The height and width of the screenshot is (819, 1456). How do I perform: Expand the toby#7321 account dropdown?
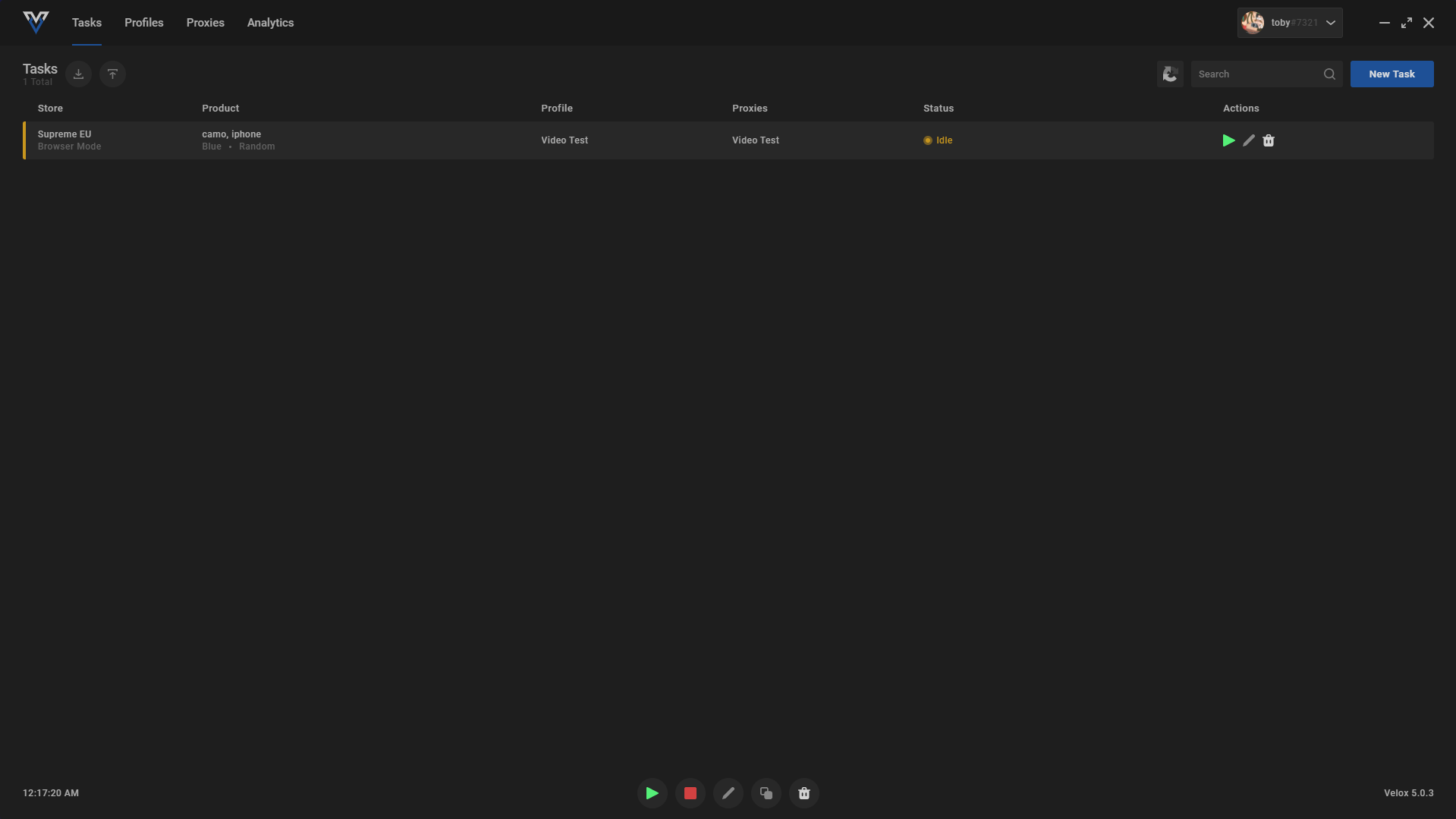point(1330,23)
